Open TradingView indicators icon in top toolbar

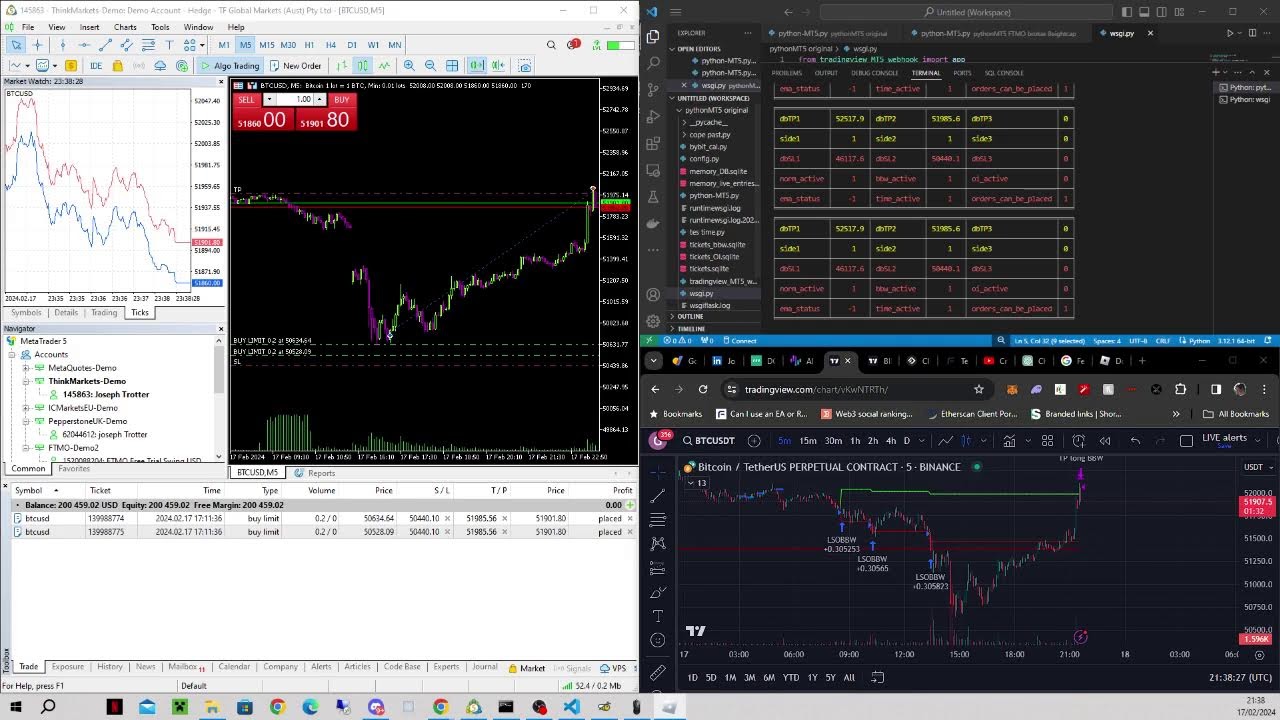(x=1009, y=441)
